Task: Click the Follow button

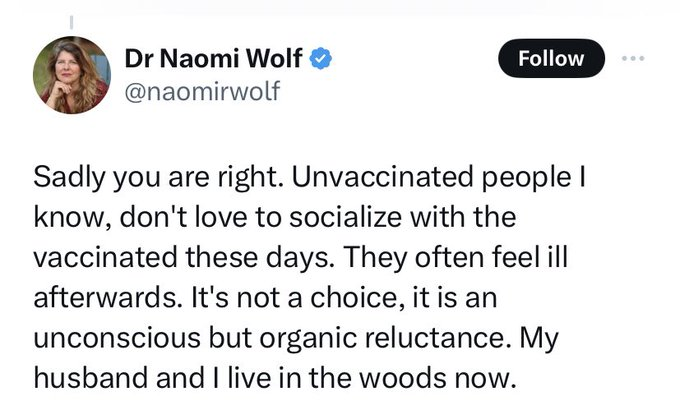Action: coord(551,59)
